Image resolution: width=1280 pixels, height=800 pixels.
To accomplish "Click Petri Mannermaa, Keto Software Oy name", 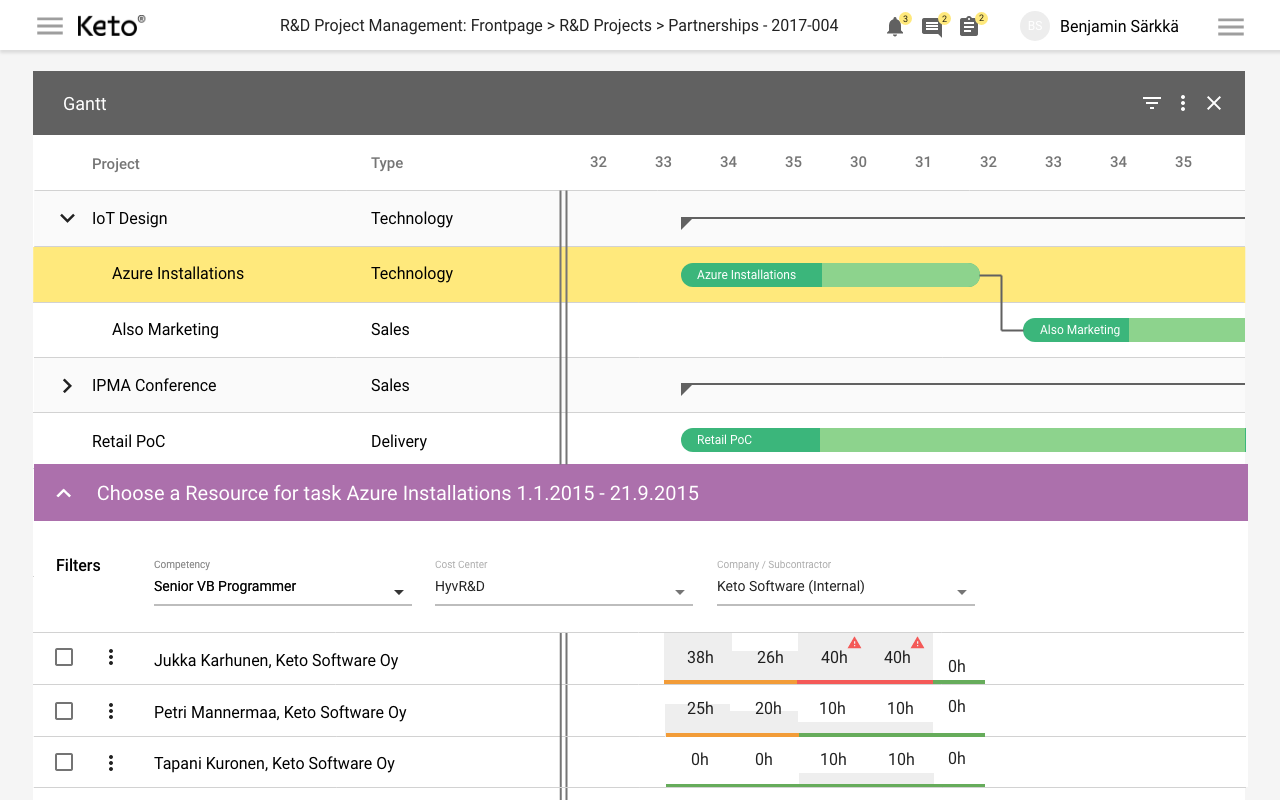I will [280, 712].
